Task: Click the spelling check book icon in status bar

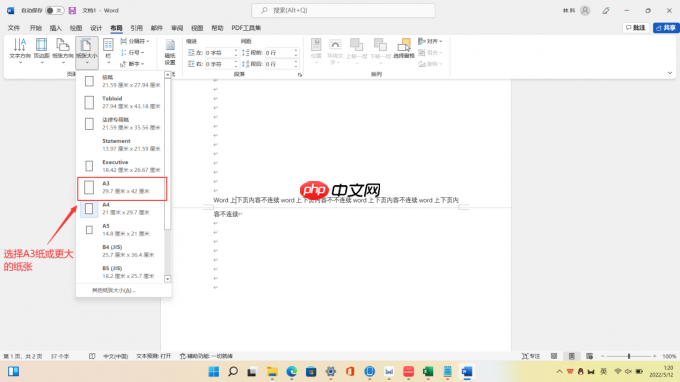Action: (92, 356)
